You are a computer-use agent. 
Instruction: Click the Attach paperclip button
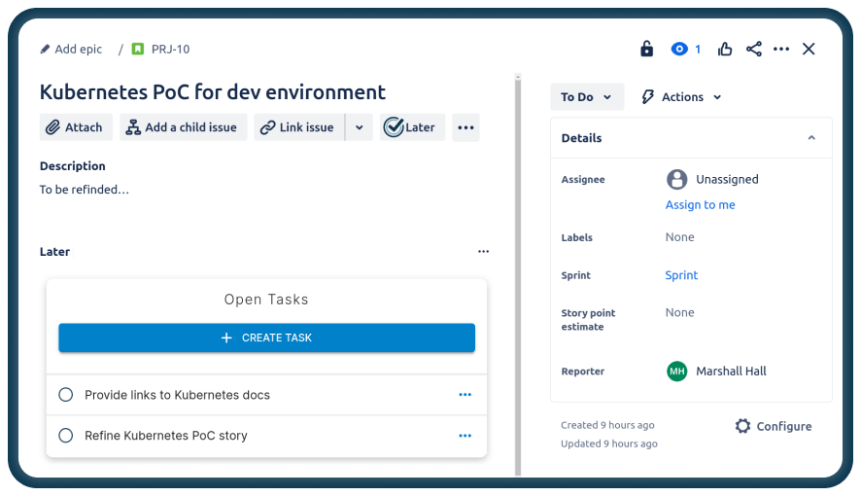click(74, 127)
